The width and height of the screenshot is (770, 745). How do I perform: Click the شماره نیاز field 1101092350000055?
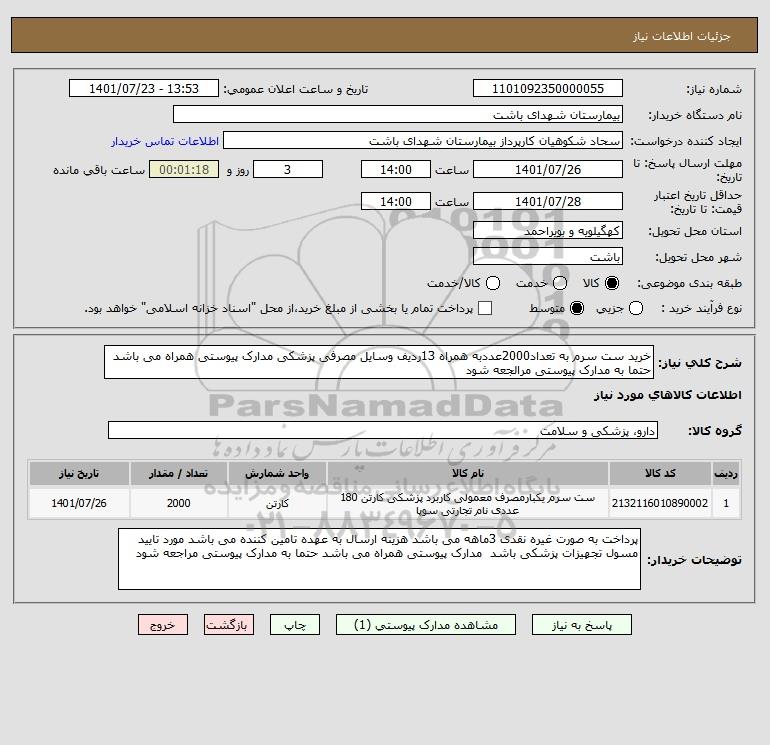(x=548, y=88)
